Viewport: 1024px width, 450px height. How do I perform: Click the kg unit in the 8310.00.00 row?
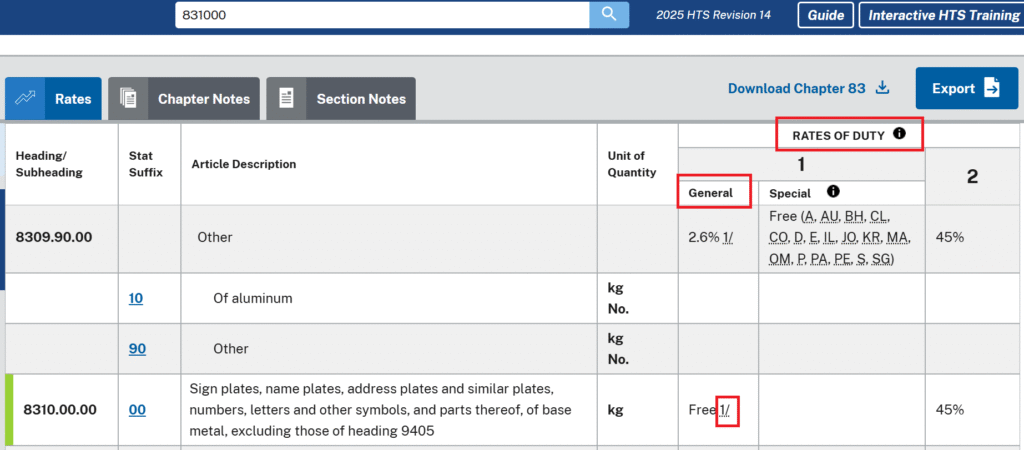coord(615,410)
